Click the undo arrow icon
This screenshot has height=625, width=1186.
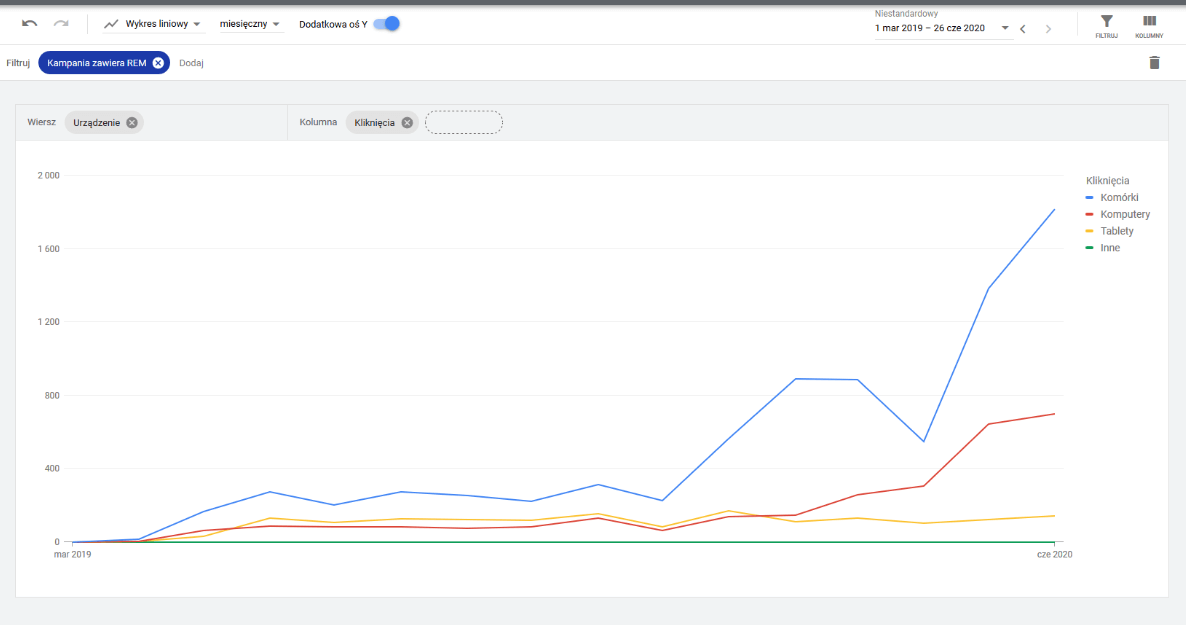coord(29,23)
